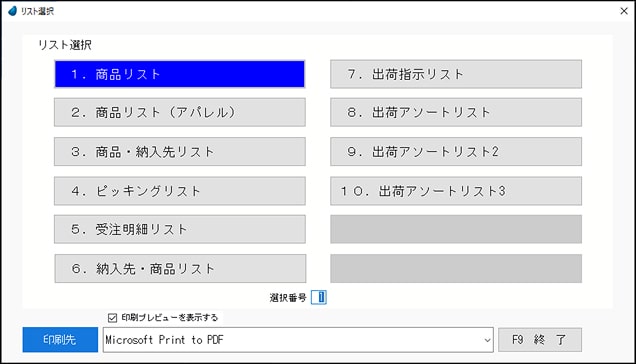Click the Microsoft Print to PDF combo box
Viewport: 636px width, 364px height.
click(298, 340)
